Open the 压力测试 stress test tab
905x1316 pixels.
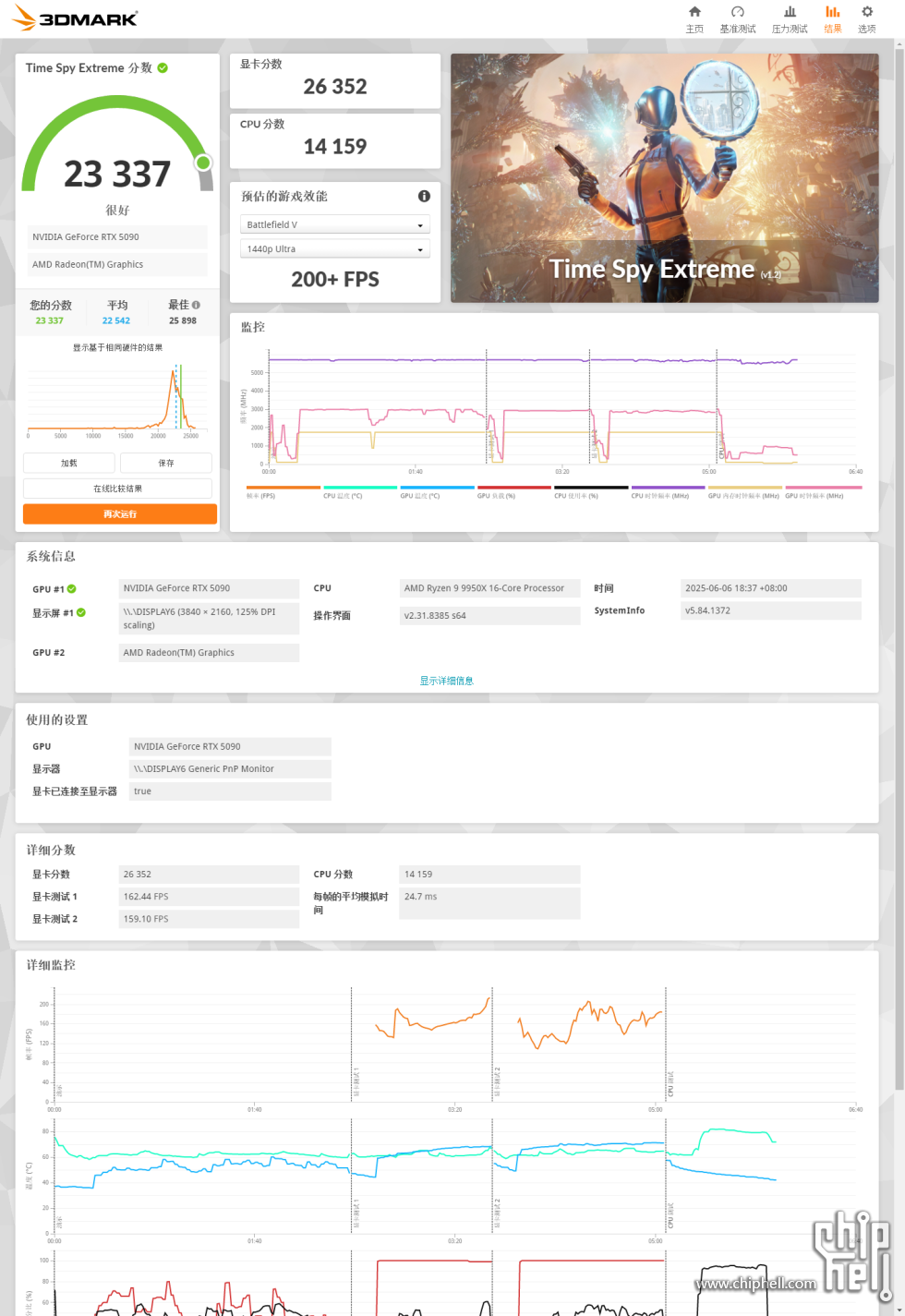point(790,19)
